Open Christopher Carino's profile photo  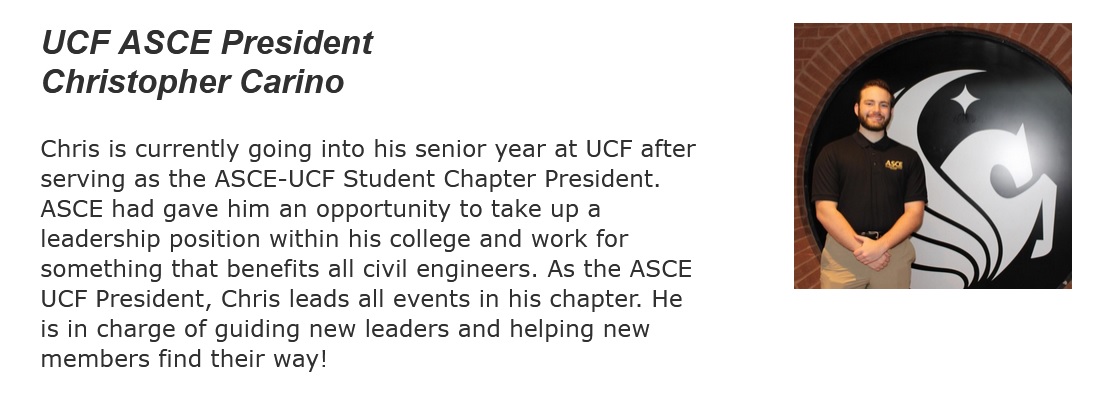tap(932, 155)
